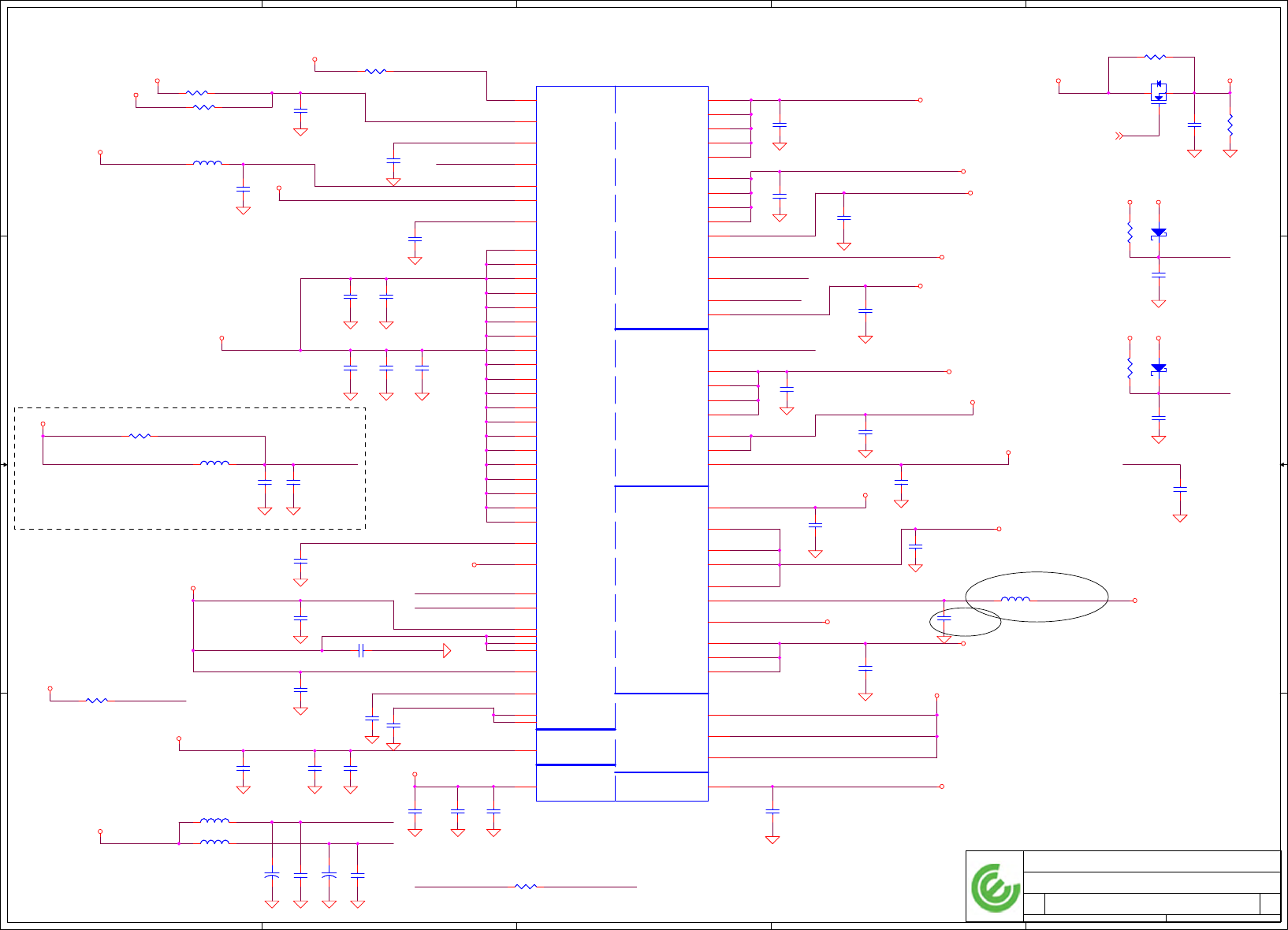The image size is (1288, 930).
Task: Select the lower of two diode symbols
Action: (1158, 369)
